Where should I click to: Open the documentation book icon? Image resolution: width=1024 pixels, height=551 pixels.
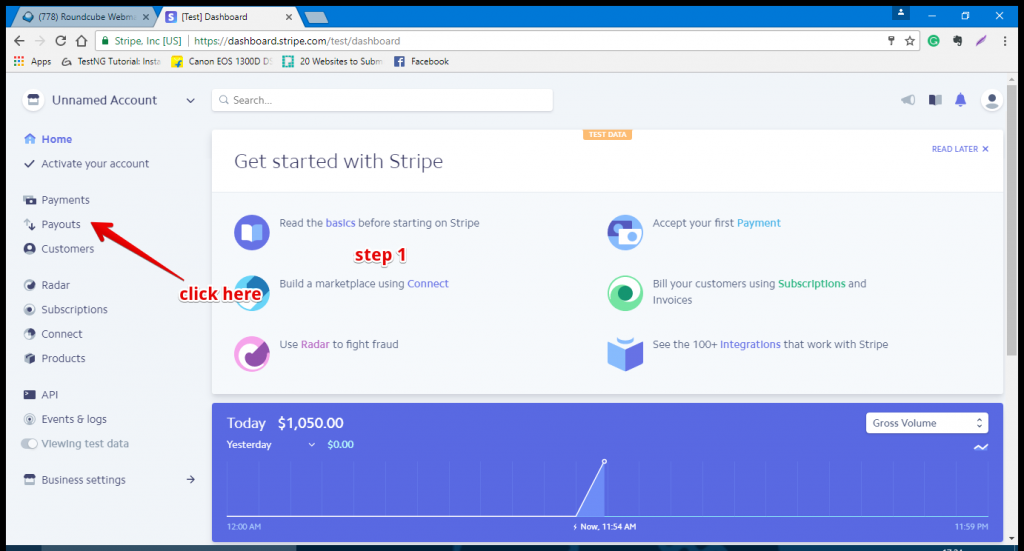(935, 100)
